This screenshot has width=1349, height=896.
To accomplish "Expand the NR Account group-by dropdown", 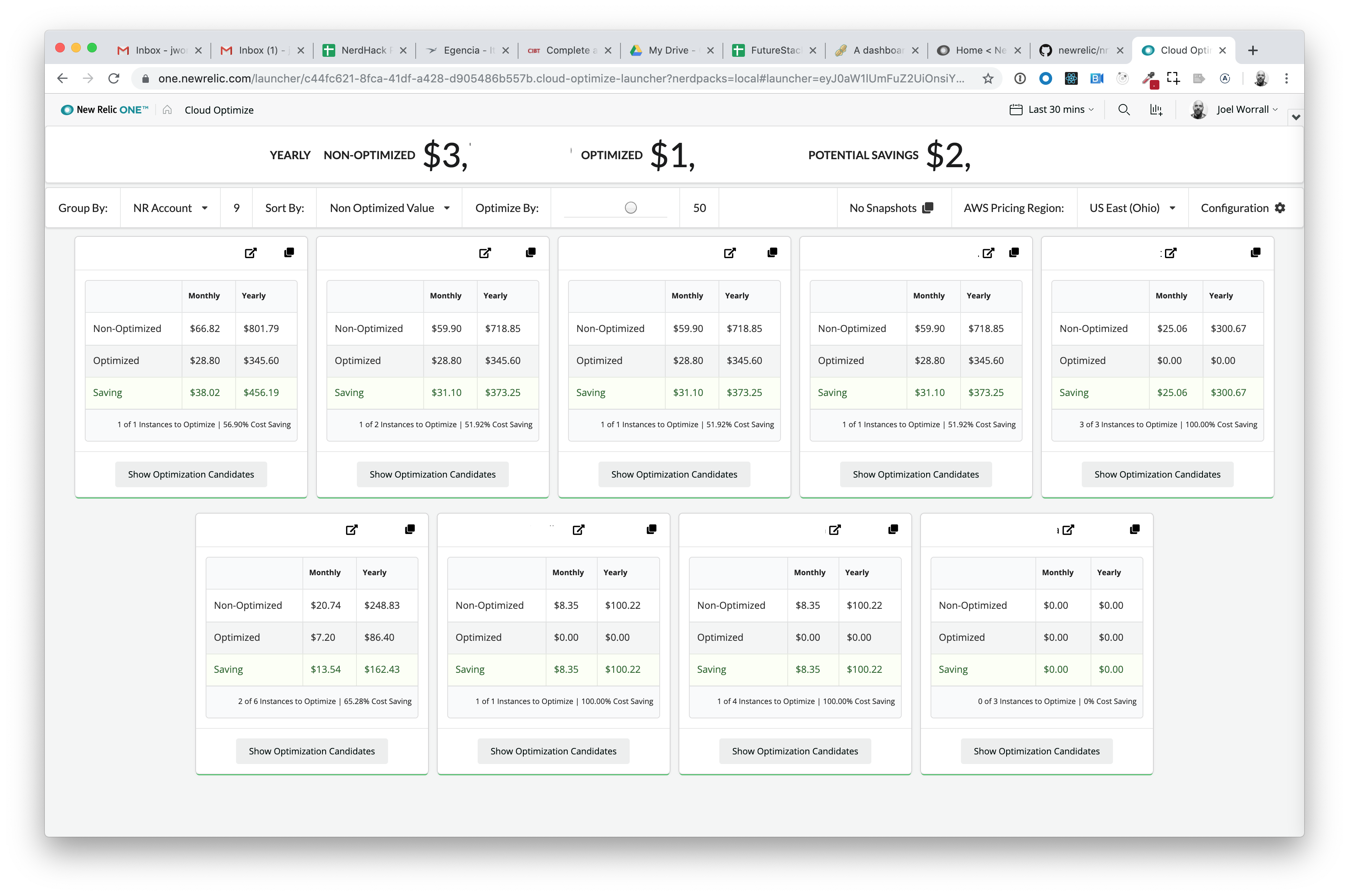I will click(170, 208).
